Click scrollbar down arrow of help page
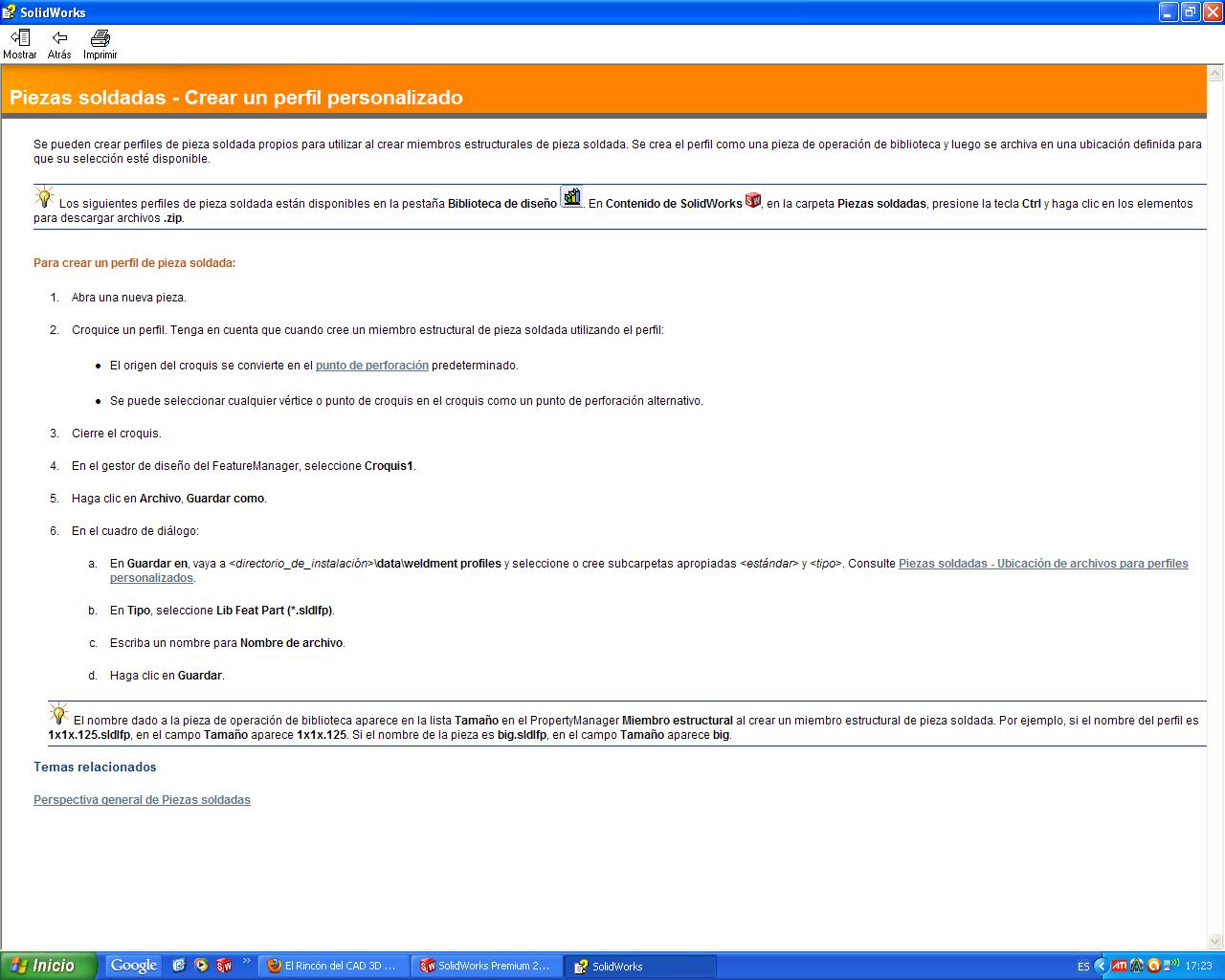This screenshot has height=980, width=1225. click(1215, 942)
